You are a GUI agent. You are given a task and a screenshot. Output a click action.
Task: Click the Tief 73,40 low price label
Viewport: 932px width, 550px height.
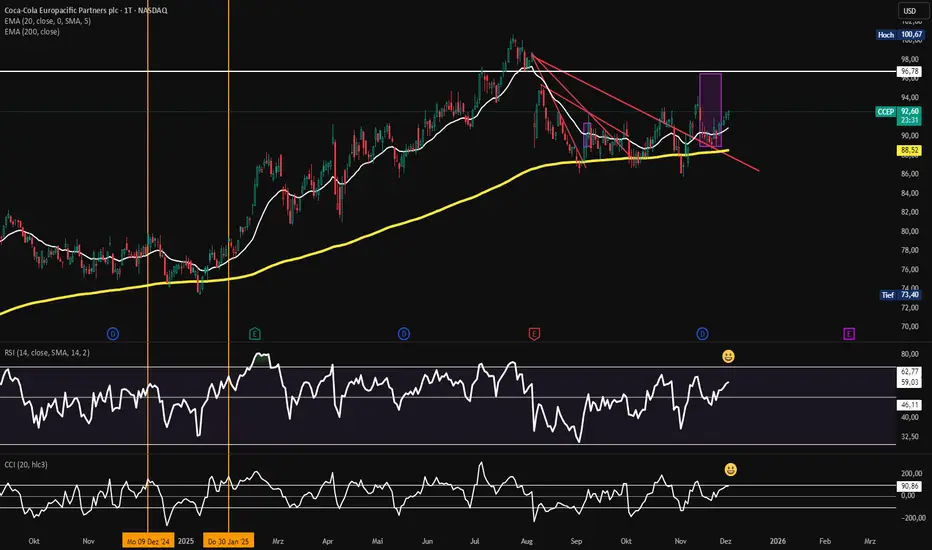tap(901, 295)
